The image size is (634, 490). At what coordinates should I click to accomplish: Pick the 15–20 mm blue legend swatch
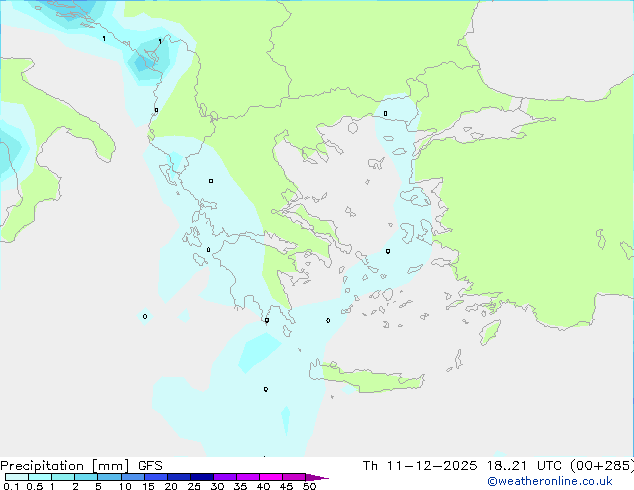point(155,477)
